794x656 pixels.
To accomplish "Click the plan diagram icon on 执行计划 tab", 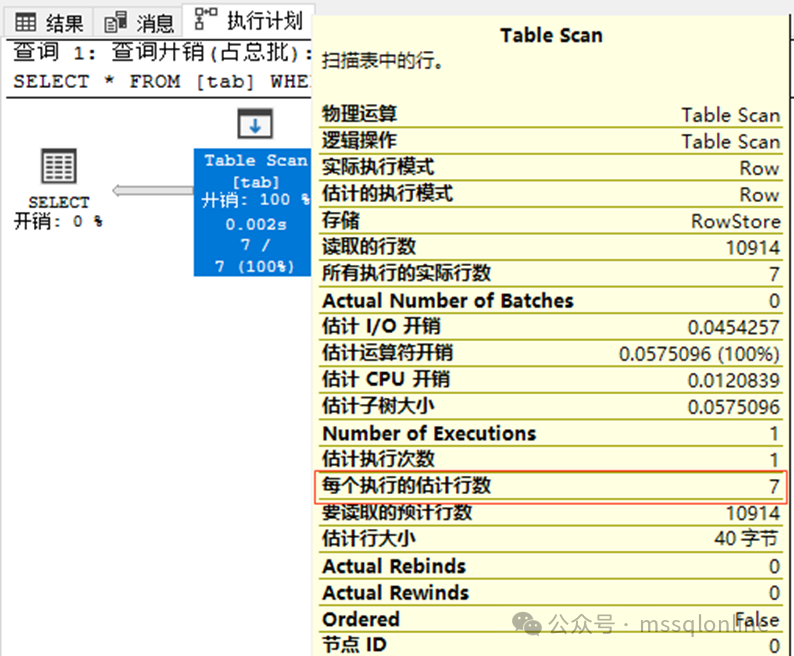I will (206, 18).
